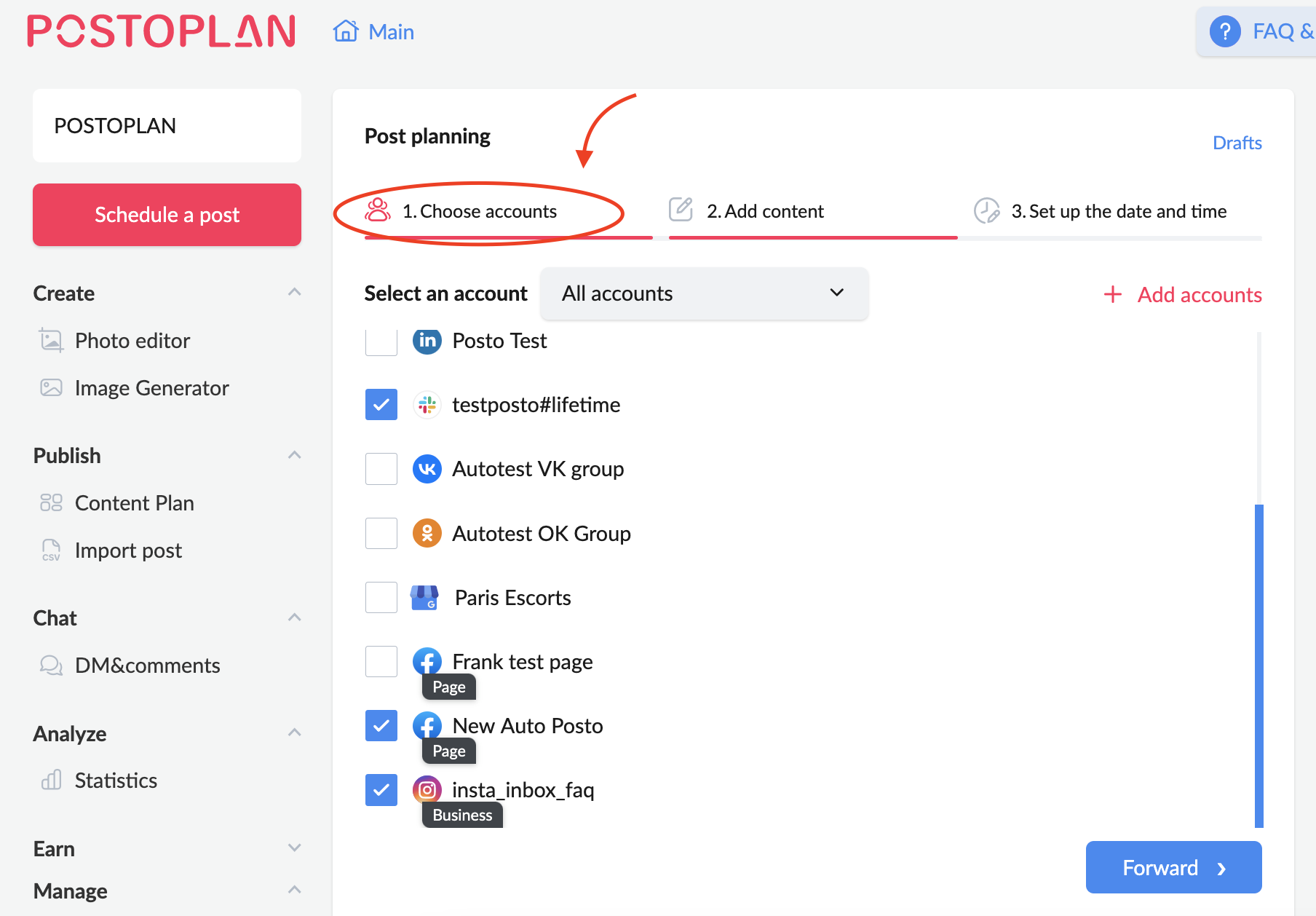Image resolution: width=1316 pixels, height=916 pixels.
Task: Select the Paris Escorts account checkbox
Action: [381, 598]
